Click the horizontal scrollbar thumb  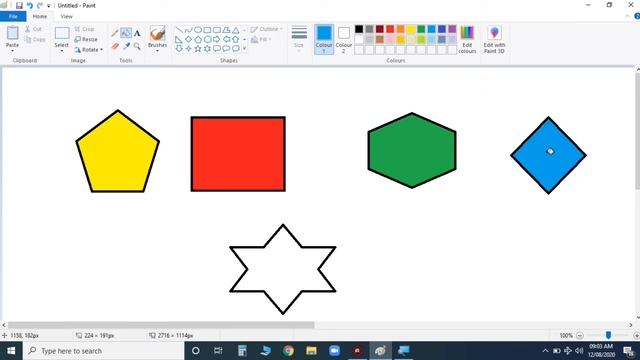click(x=161, y=325)
